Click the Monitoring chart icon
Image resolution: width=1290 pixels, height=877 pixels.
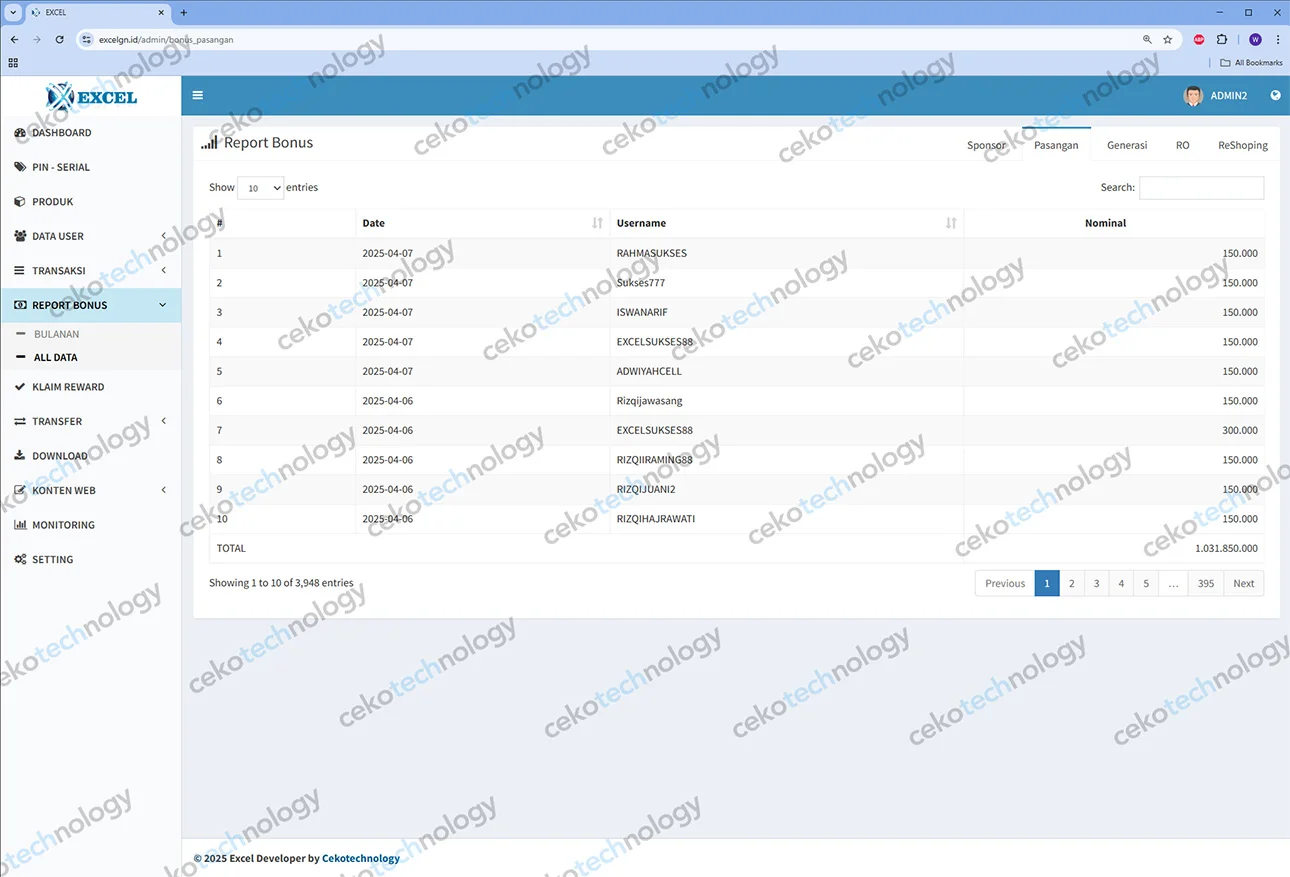coord(20,525)
